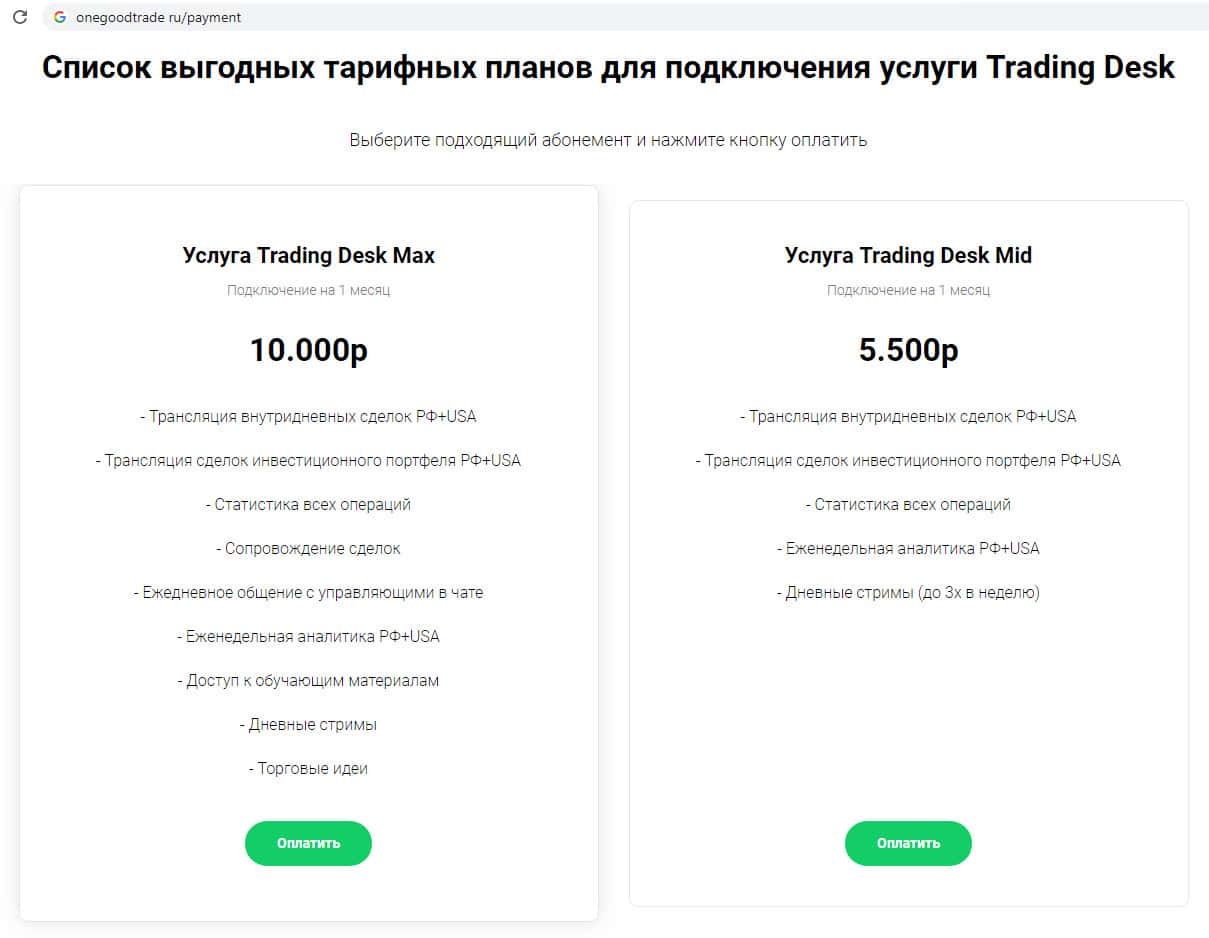1209x938 pixels.
Task: Click 'Еженедельная аналитика РФ+USA' in Mid plan
Action: coord(908,548)
